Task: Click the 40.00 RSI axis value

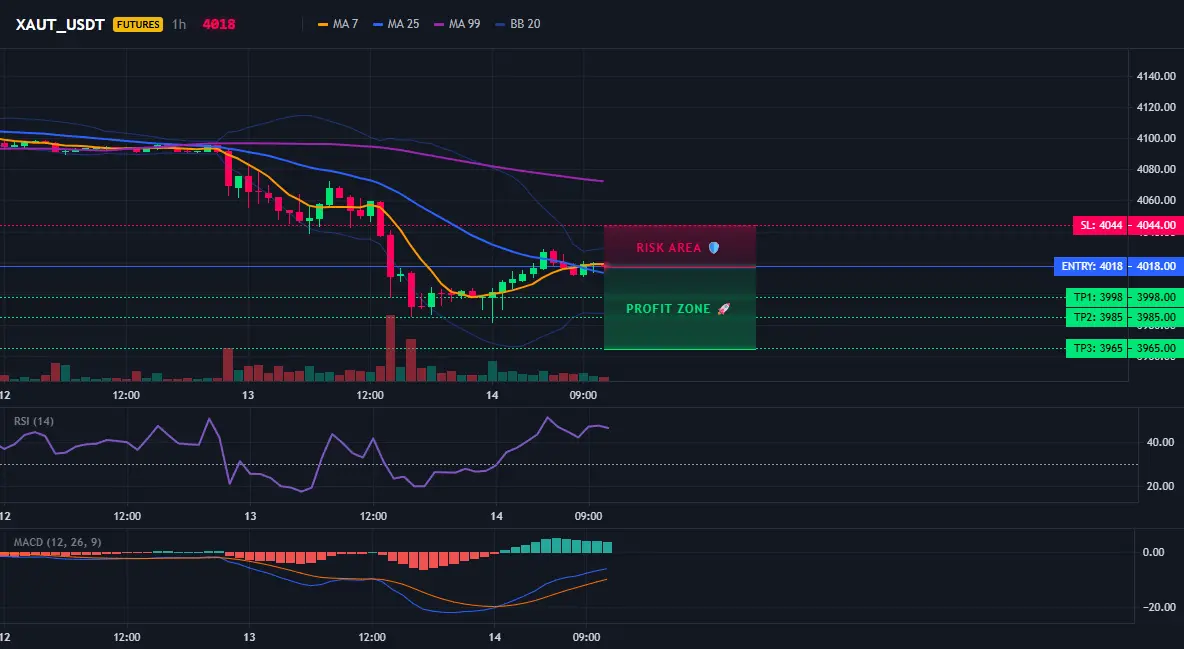Action: click(x=1161, y=442)
